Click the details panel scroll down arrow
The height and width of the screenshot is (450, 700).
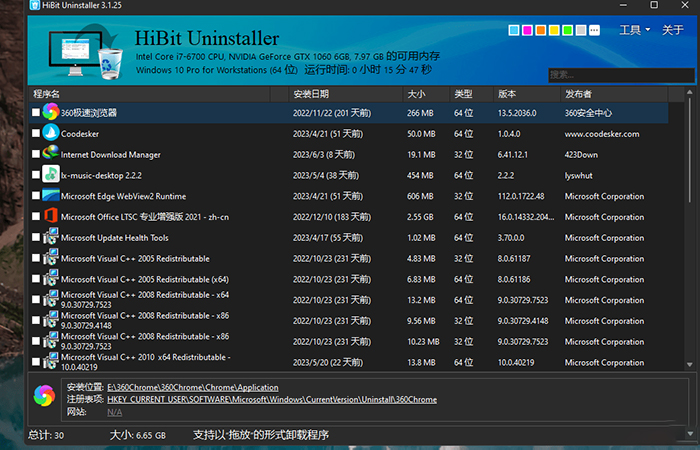pos(689,433)
